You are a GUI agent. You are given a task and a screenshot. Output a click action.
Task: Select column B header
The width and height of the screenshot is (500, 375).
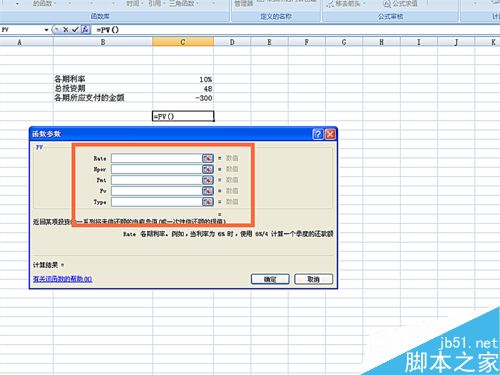coord(103,42)
